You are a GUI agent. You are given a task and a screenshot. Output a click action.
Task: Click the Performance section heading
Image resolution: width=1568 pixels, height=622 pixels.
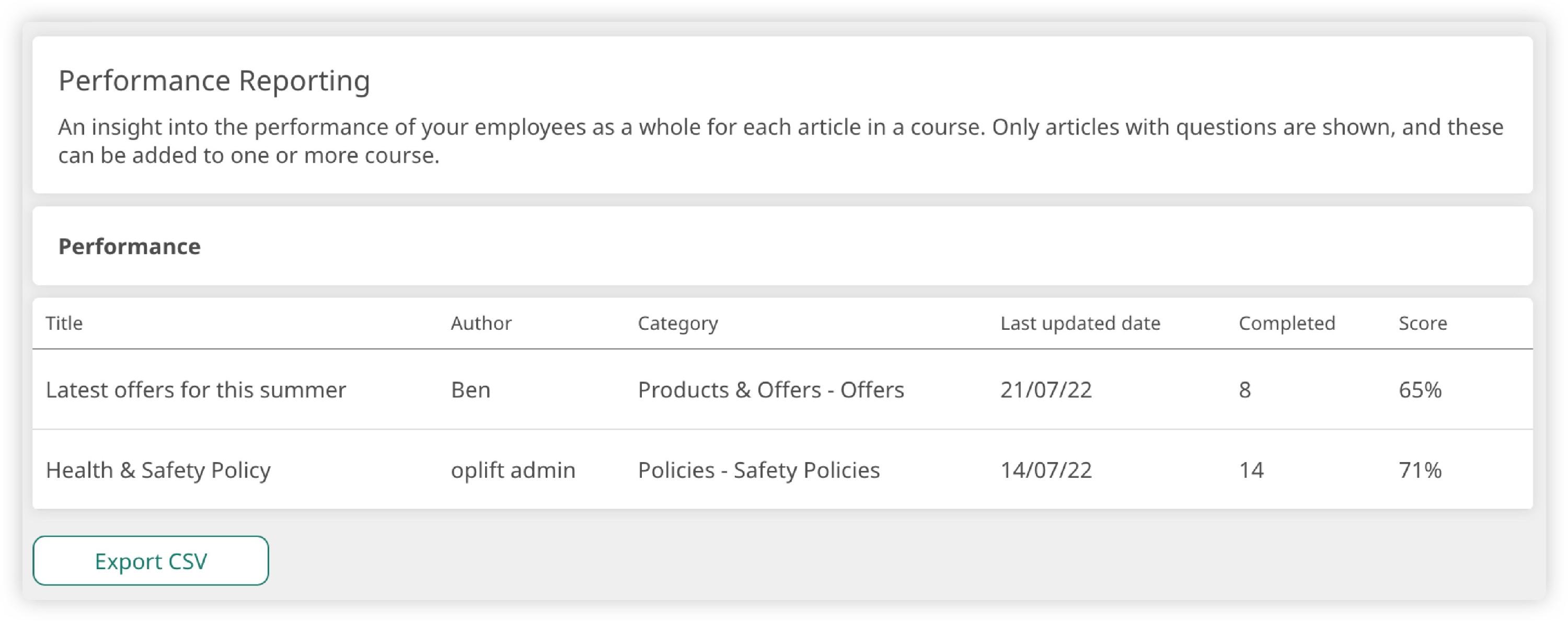129,247
